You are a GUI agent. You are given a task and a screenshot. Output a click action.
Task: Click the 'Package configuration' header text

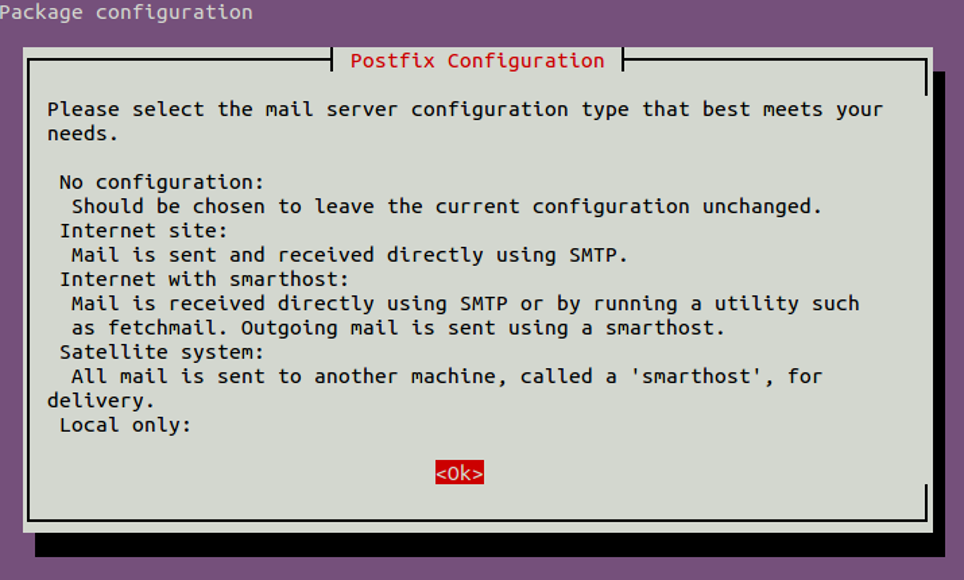click(126, 12)
